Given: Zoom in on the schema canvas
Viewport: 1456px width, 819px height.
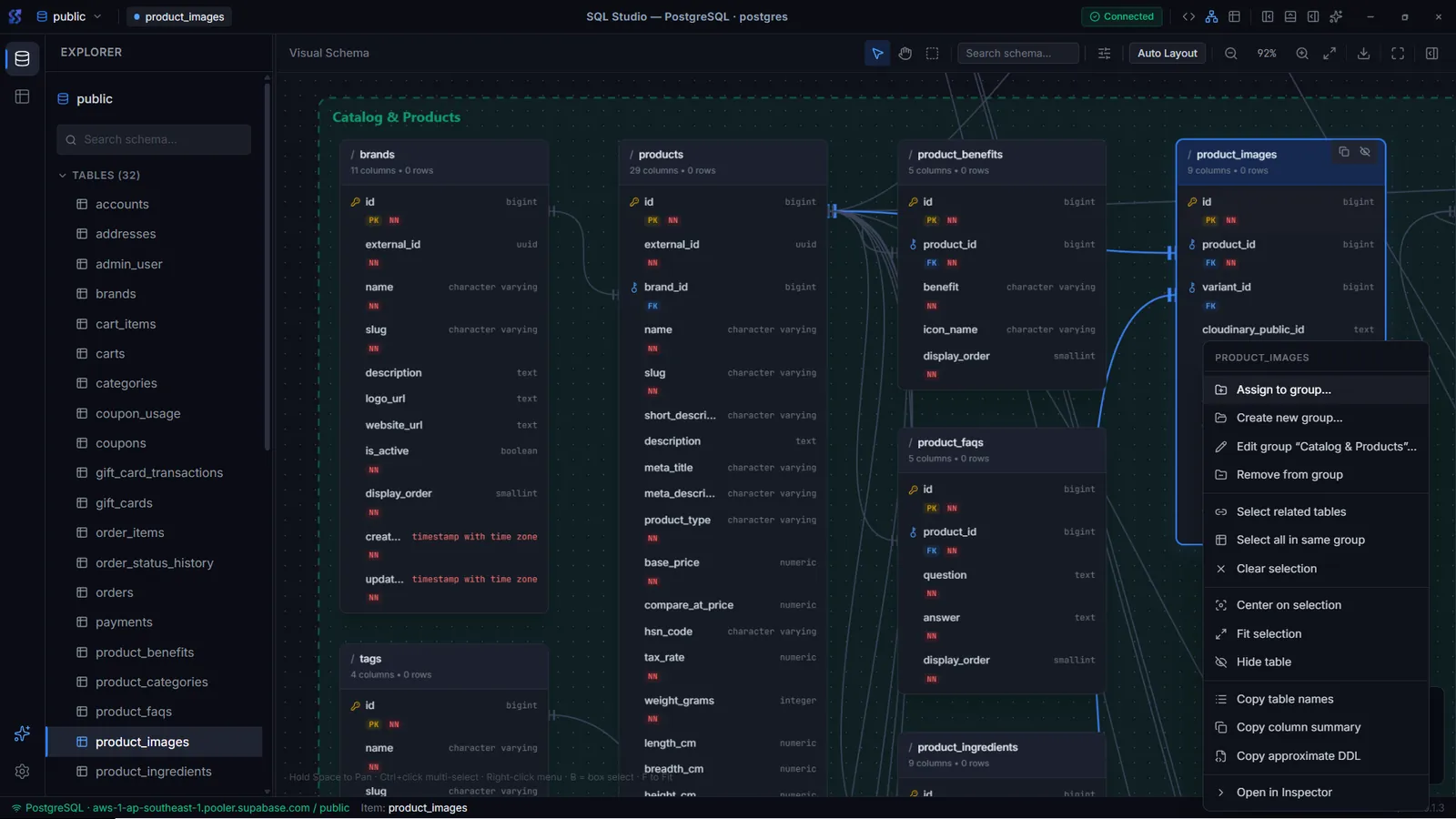Looking at the screenshot, I should point(1302,54).
